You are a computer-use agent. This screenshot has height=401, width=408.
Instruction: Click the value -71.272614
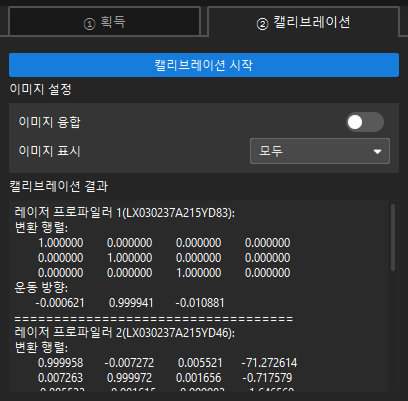coord(269,363)
